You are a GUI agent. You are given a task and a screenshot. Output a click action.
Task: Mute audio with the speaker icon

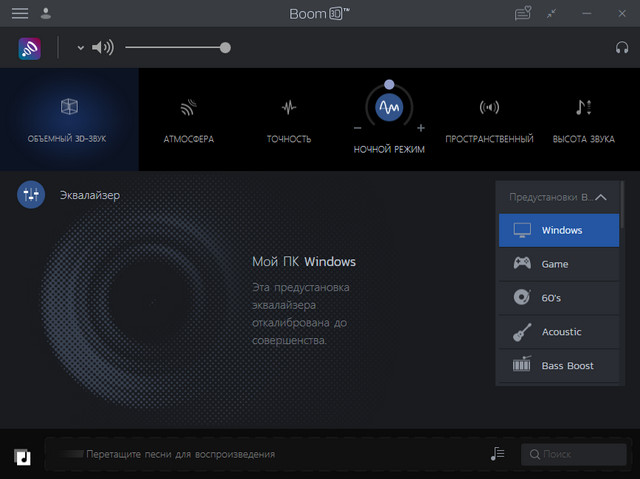[x=103, y=47]
